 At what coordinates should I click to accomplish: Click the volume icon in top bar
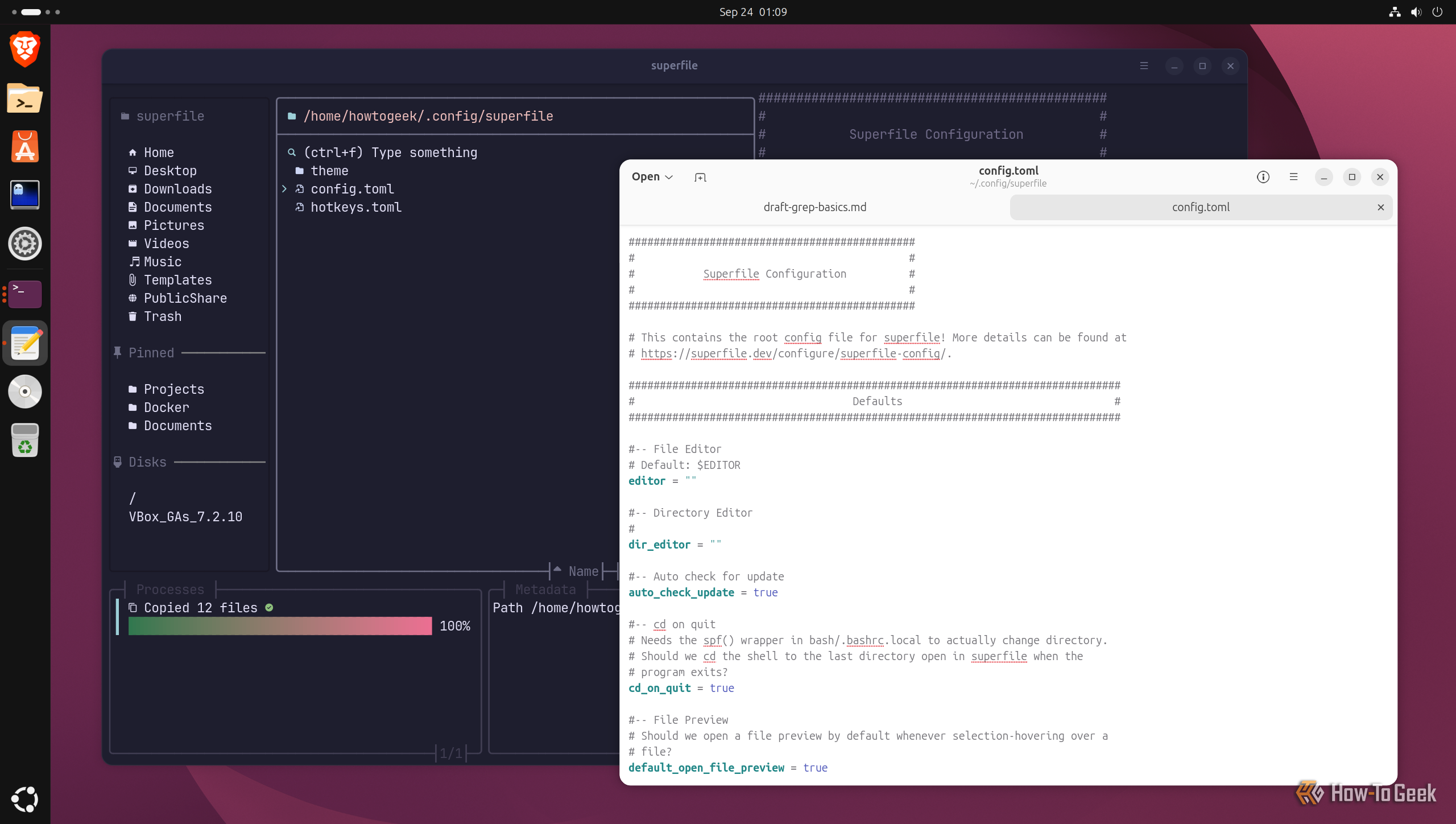pyautogui.click(x=1416, y=12)
